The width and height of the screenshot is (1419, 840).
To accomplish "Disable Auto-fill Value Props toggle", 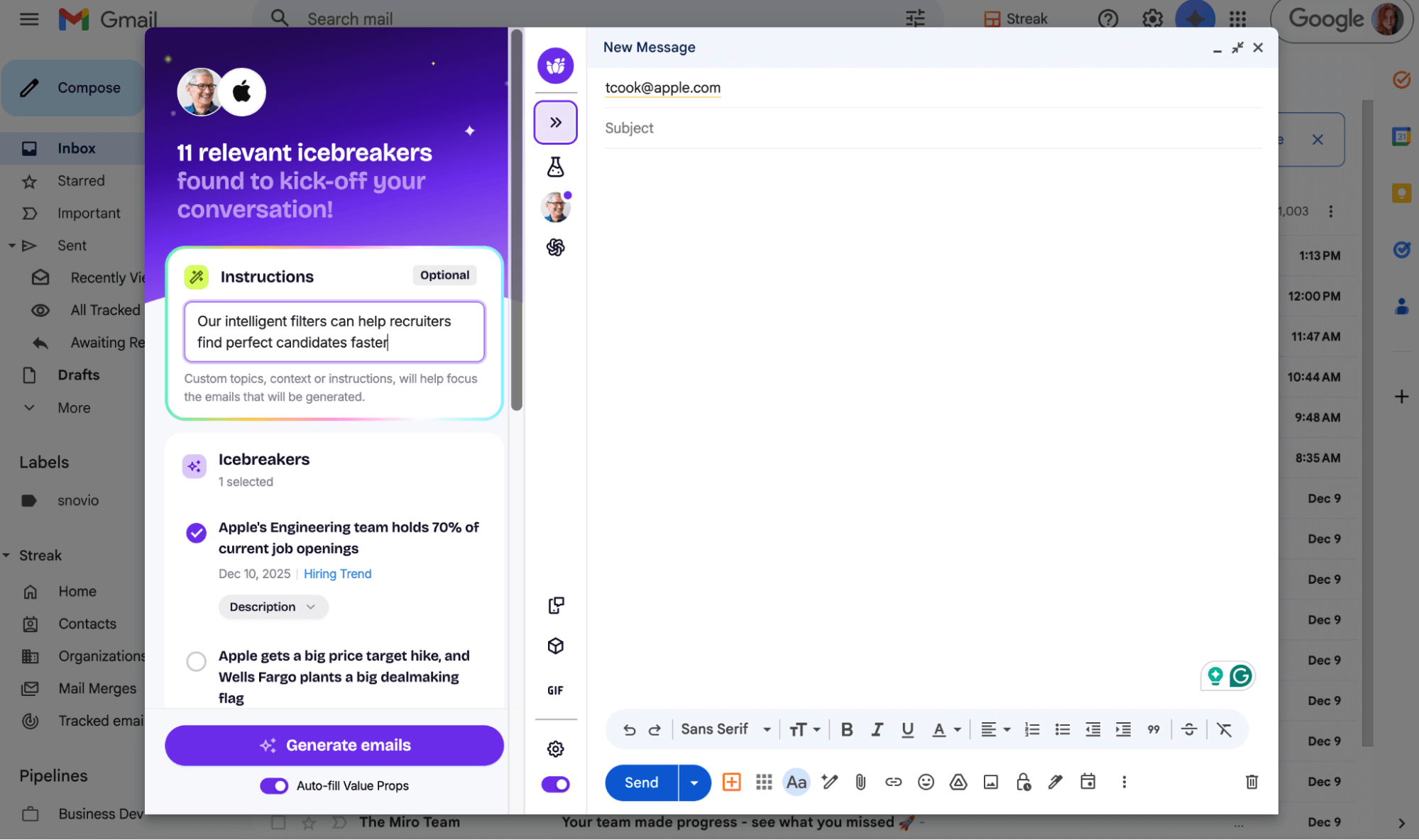I will point(274,785).
